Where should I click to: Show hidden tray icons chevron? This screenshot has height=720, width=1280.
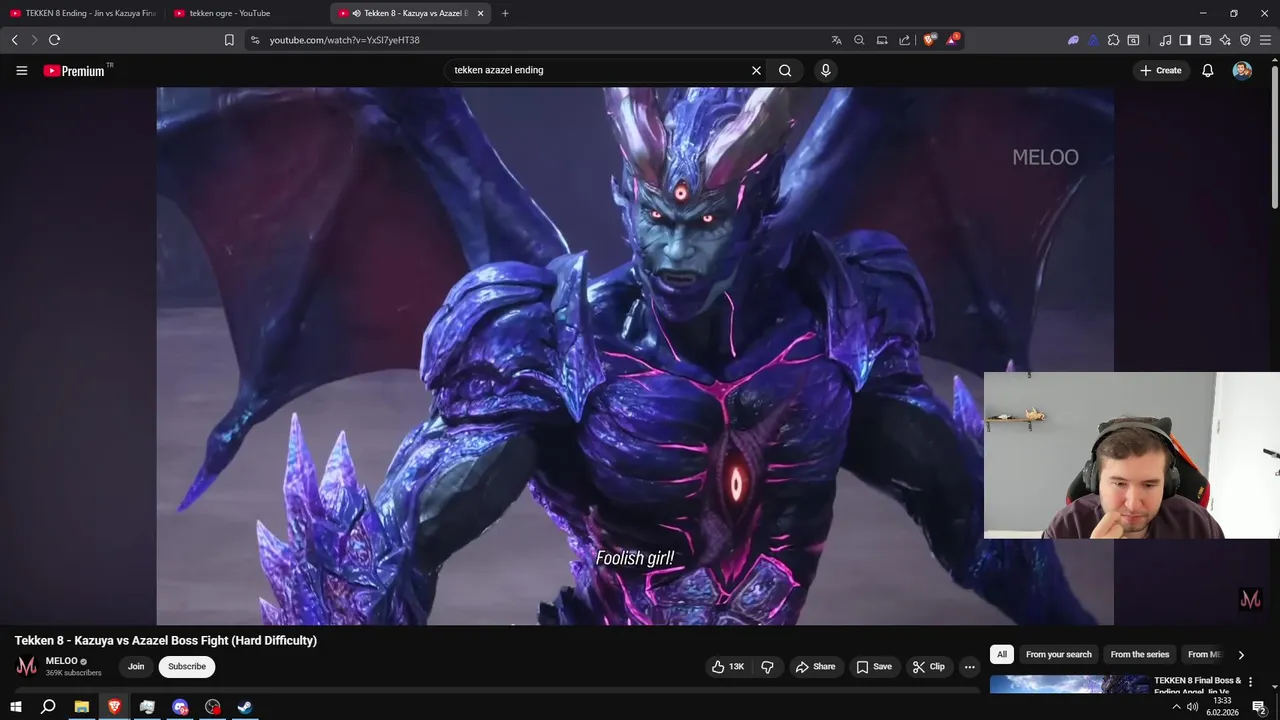tap(1176, 707)
